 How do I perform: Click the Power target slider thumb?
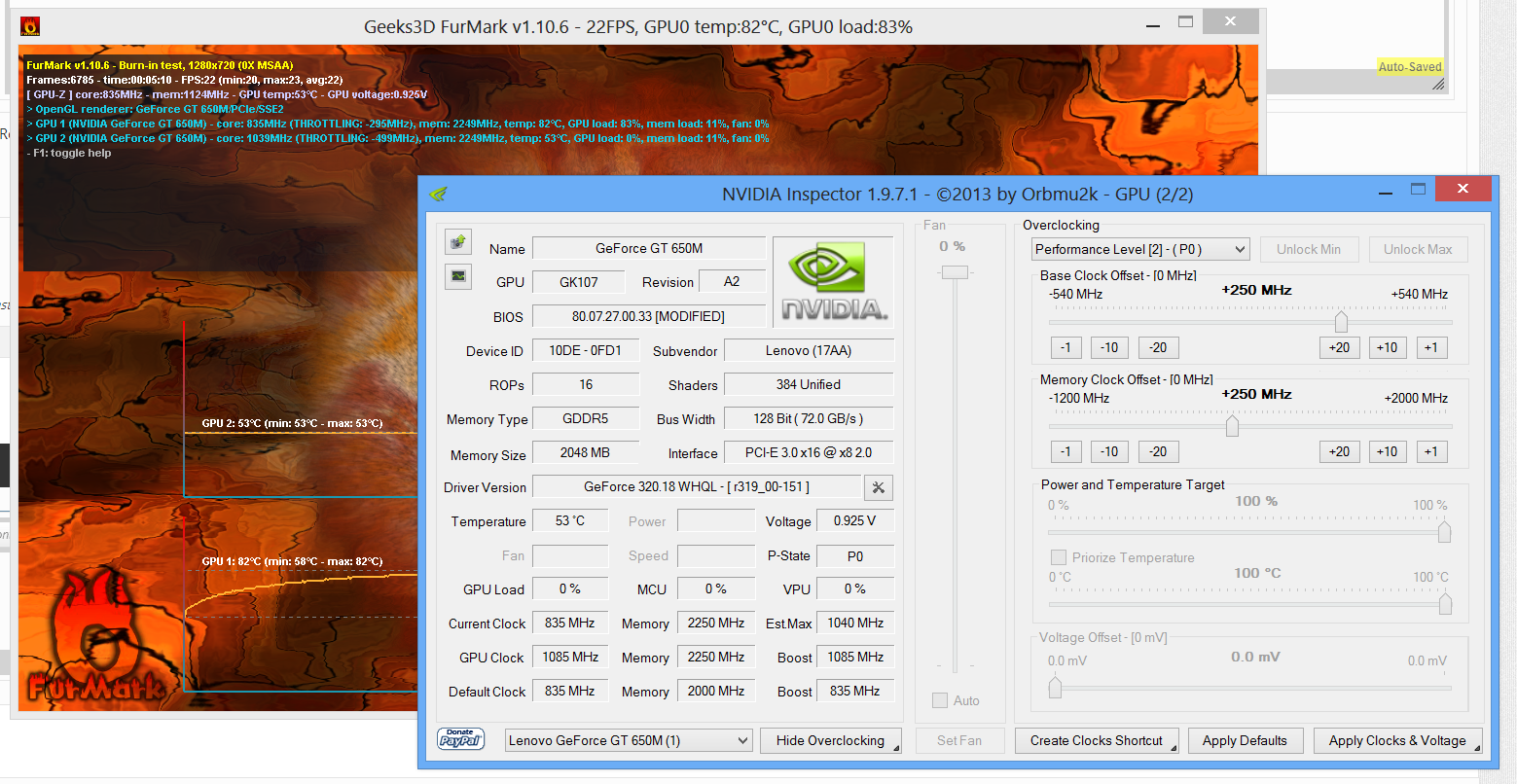point(1445,531)
